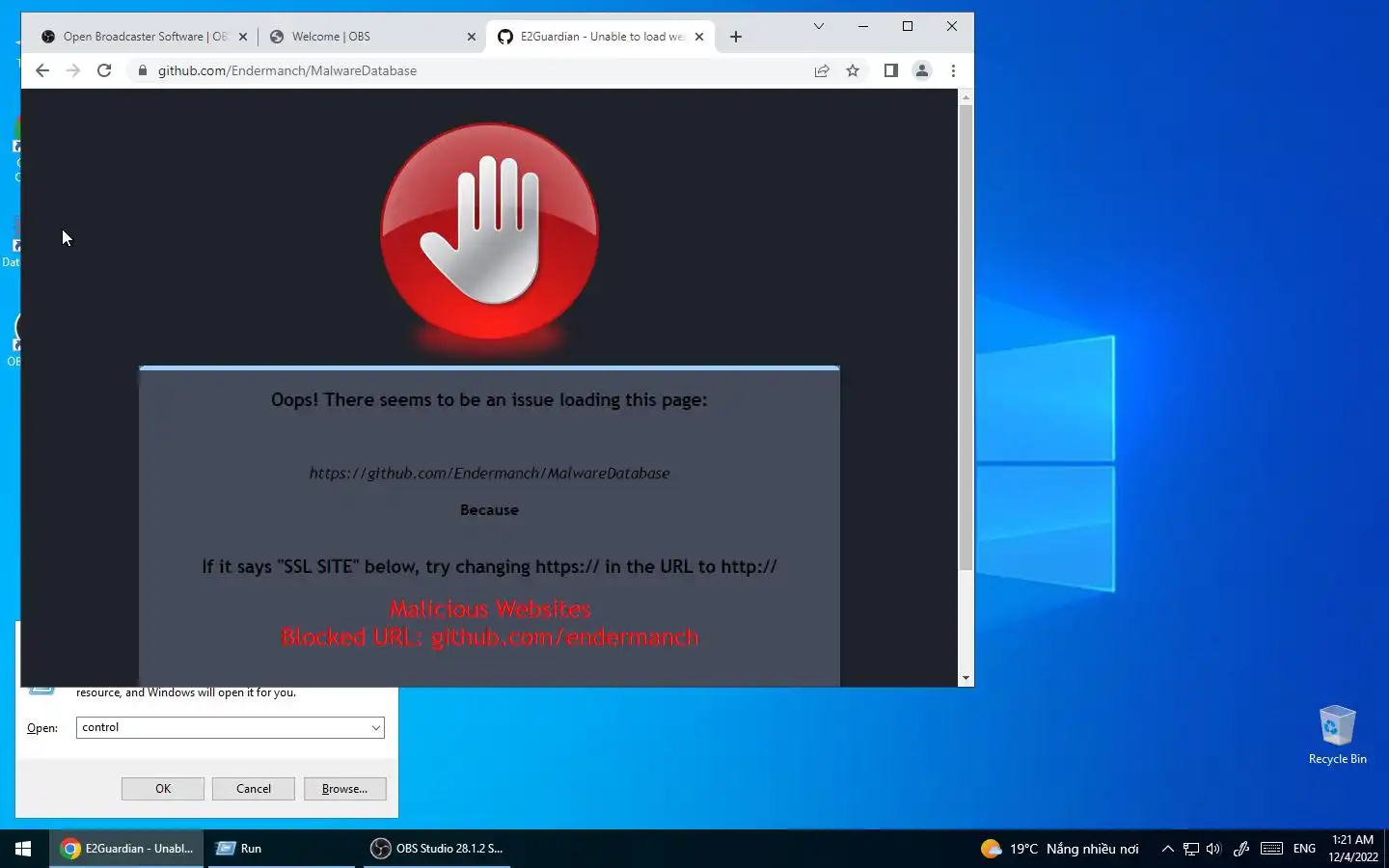
Task: Share this page icon in address bar
Action: (x=822, y=70)
